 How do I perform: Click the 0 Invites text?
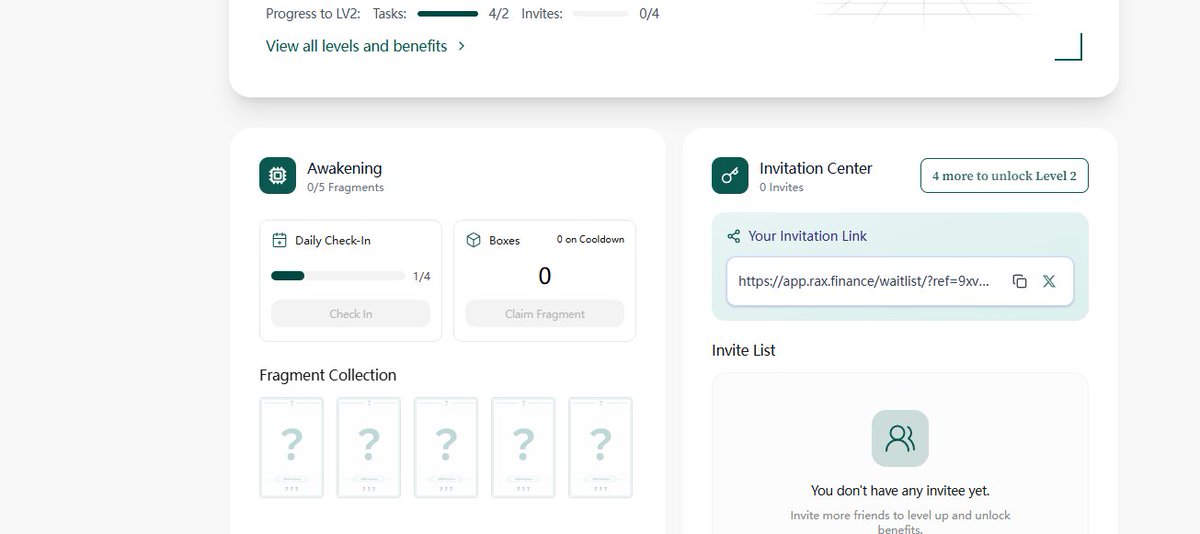click(782, 187)
